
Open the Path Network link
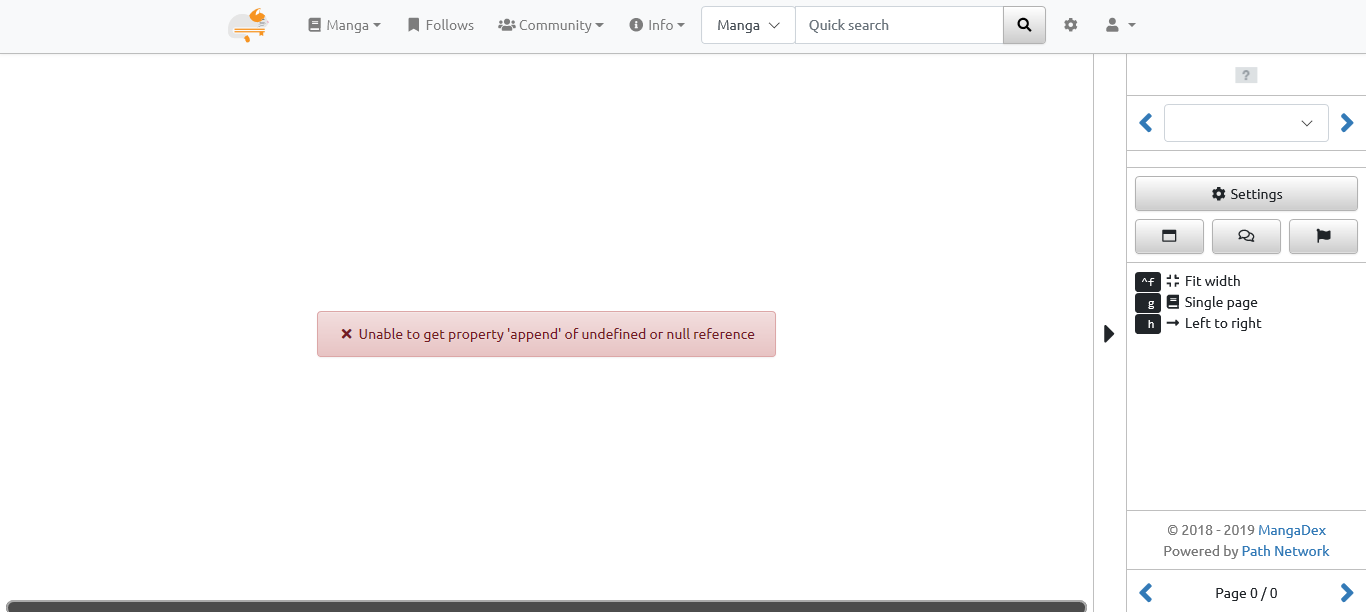coord(1285,551)
